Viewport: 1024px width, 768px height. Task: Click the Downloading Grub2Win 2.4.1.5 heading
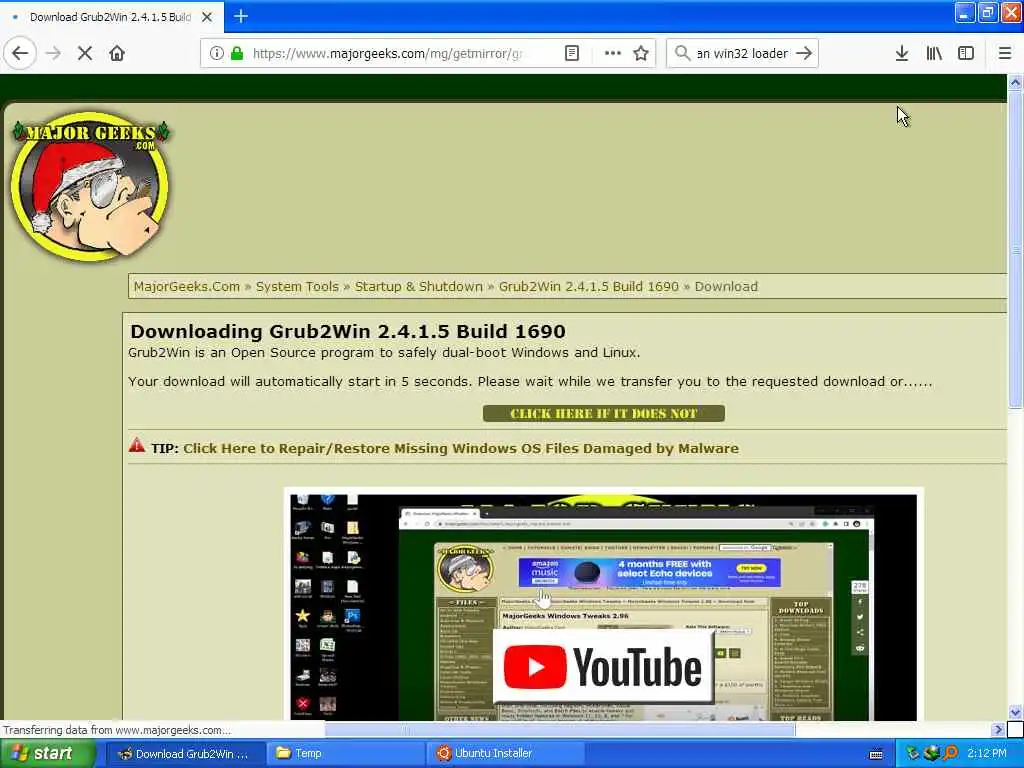tap(348, 332)
